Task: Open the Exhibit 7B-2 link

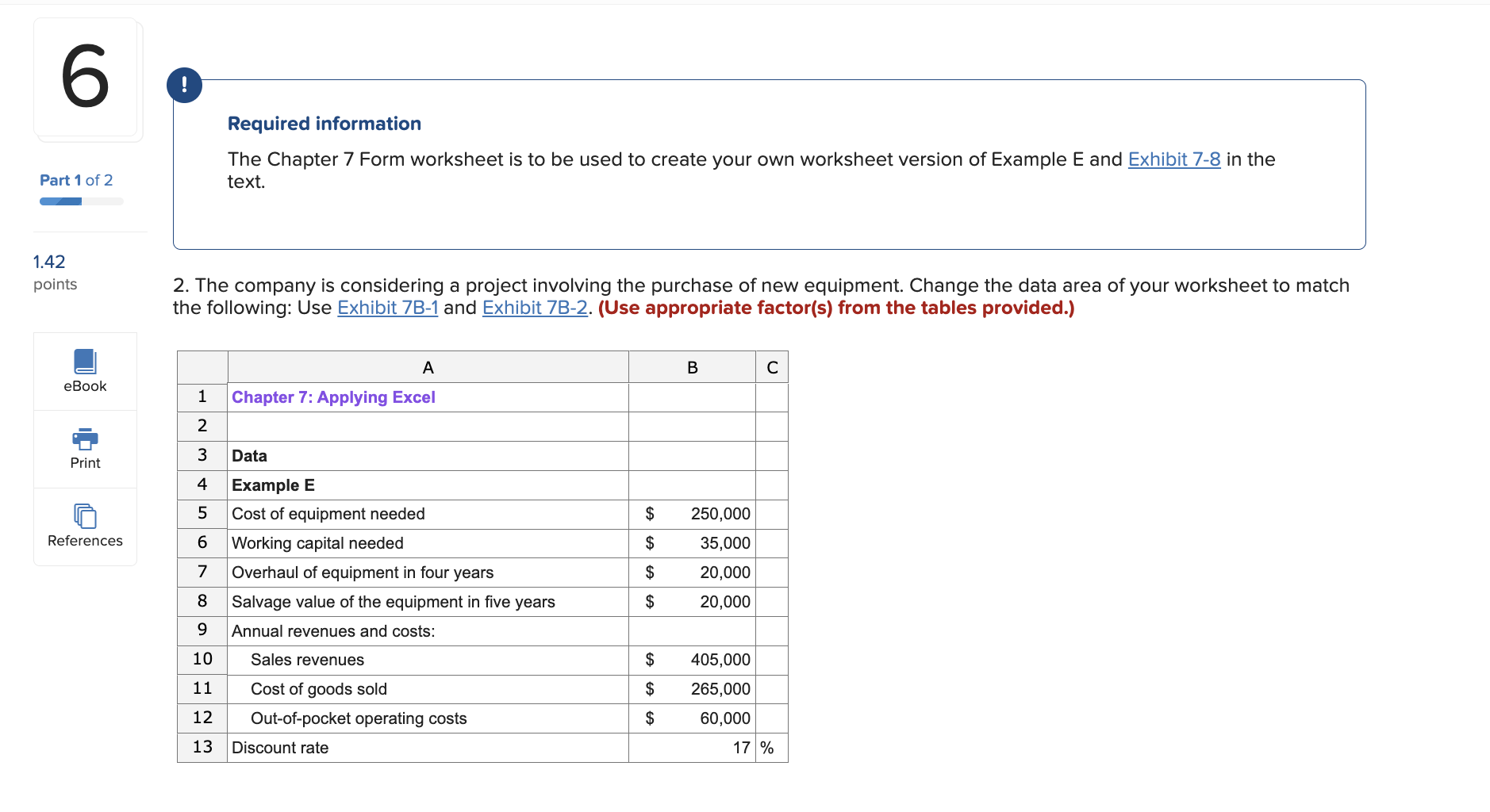Action: pos(535,308)
